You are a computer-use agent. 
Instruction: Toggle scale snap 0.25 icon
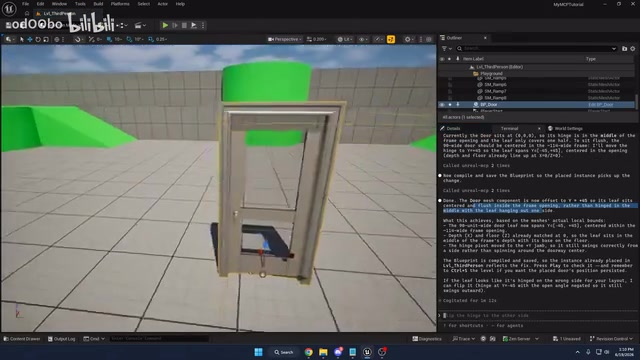click(x=151, y=40)
